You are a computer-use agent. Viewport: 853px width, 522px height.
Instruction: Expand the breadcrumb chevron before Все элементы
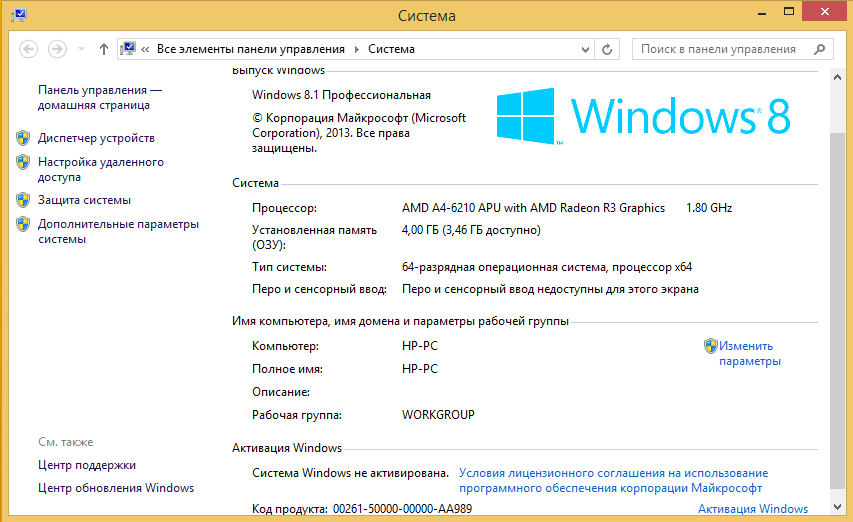[x=146, y=49]
